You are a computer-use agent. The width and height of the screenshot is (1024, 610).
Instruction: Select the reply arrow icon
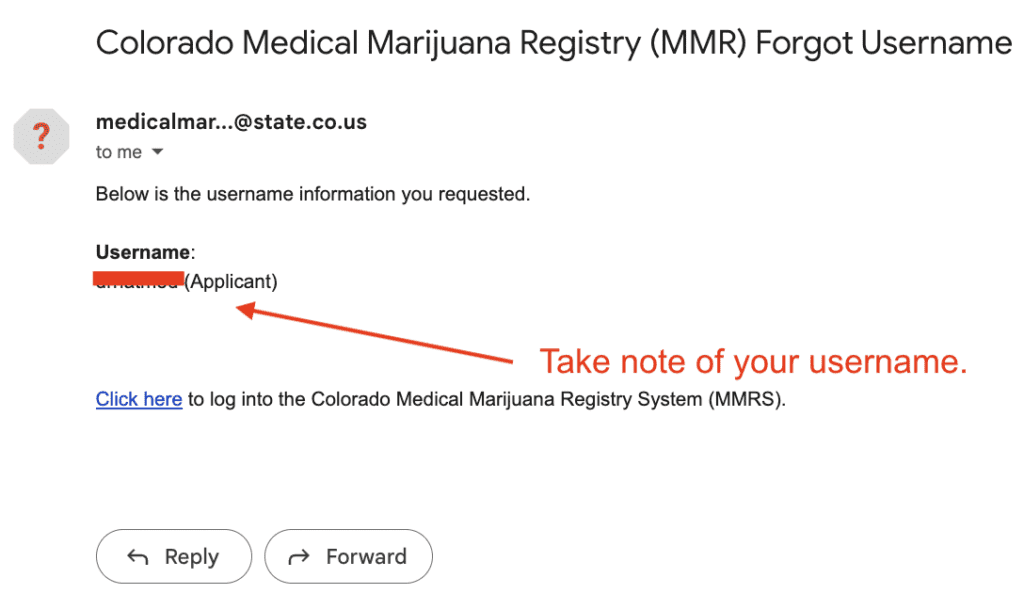tap(138, 557)
